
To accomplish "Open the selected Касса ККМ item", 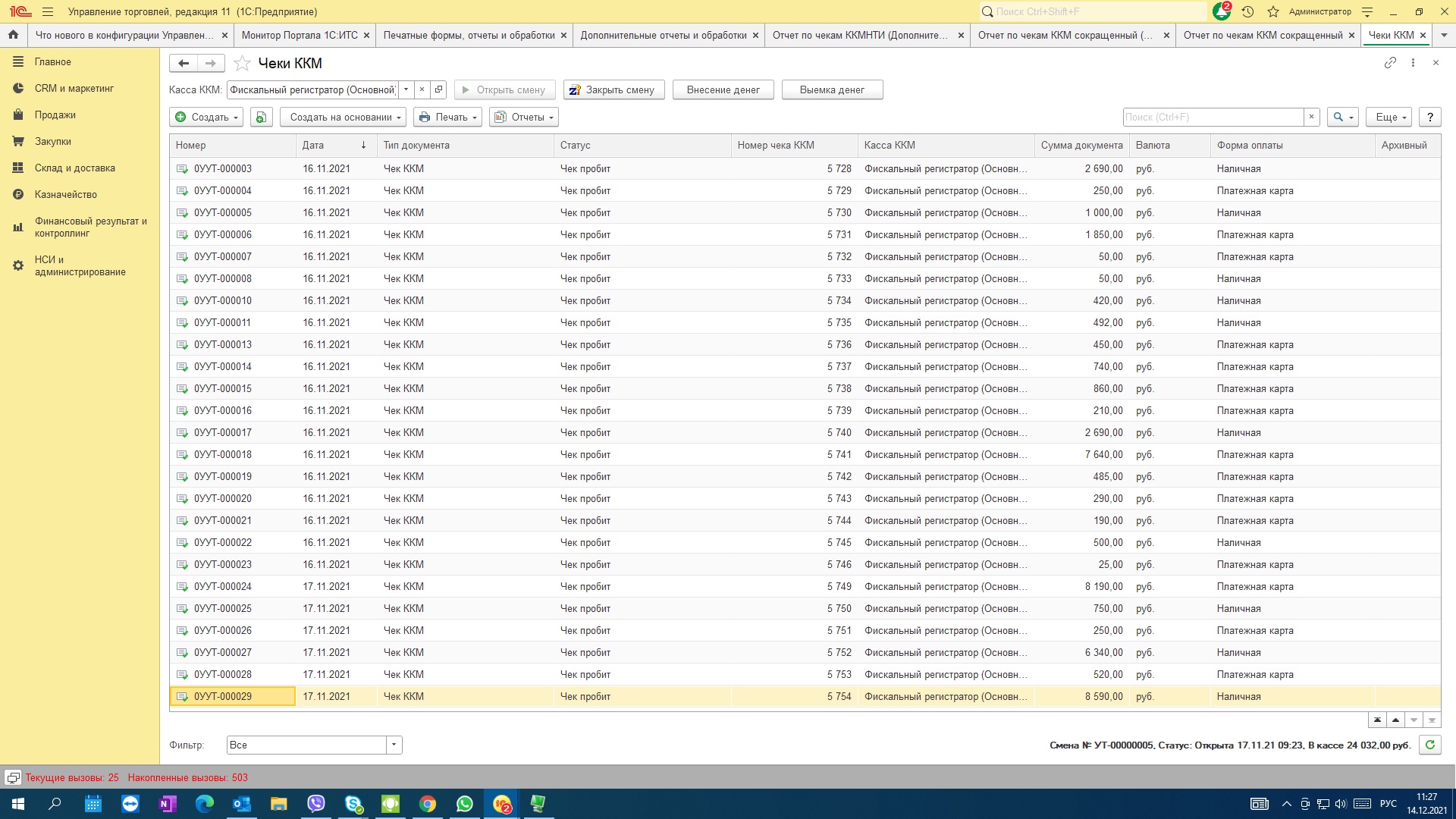I will (438, 89).
